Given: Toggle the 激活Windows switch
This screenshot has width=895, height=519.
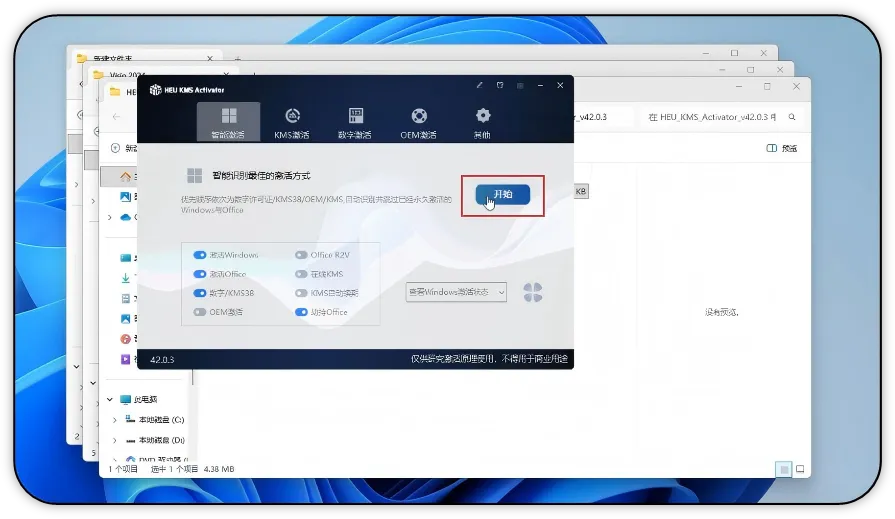Looking at the screenshot, I should point(199,255).
